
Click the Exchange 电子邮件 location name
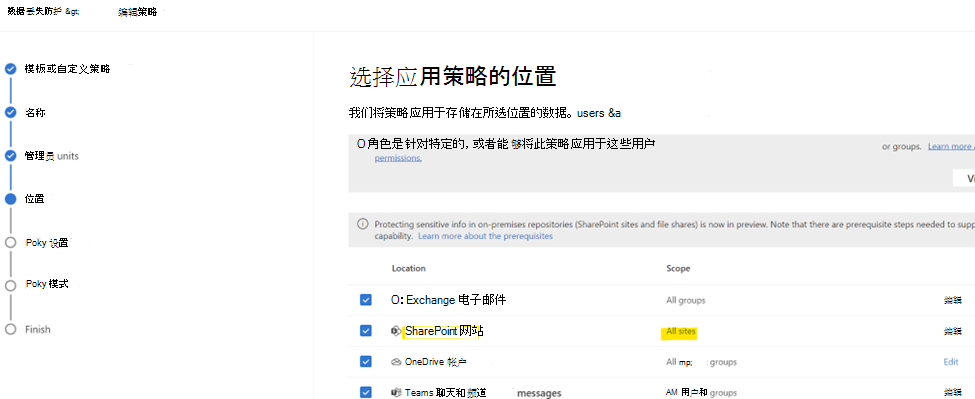click(x=456, y=300)
